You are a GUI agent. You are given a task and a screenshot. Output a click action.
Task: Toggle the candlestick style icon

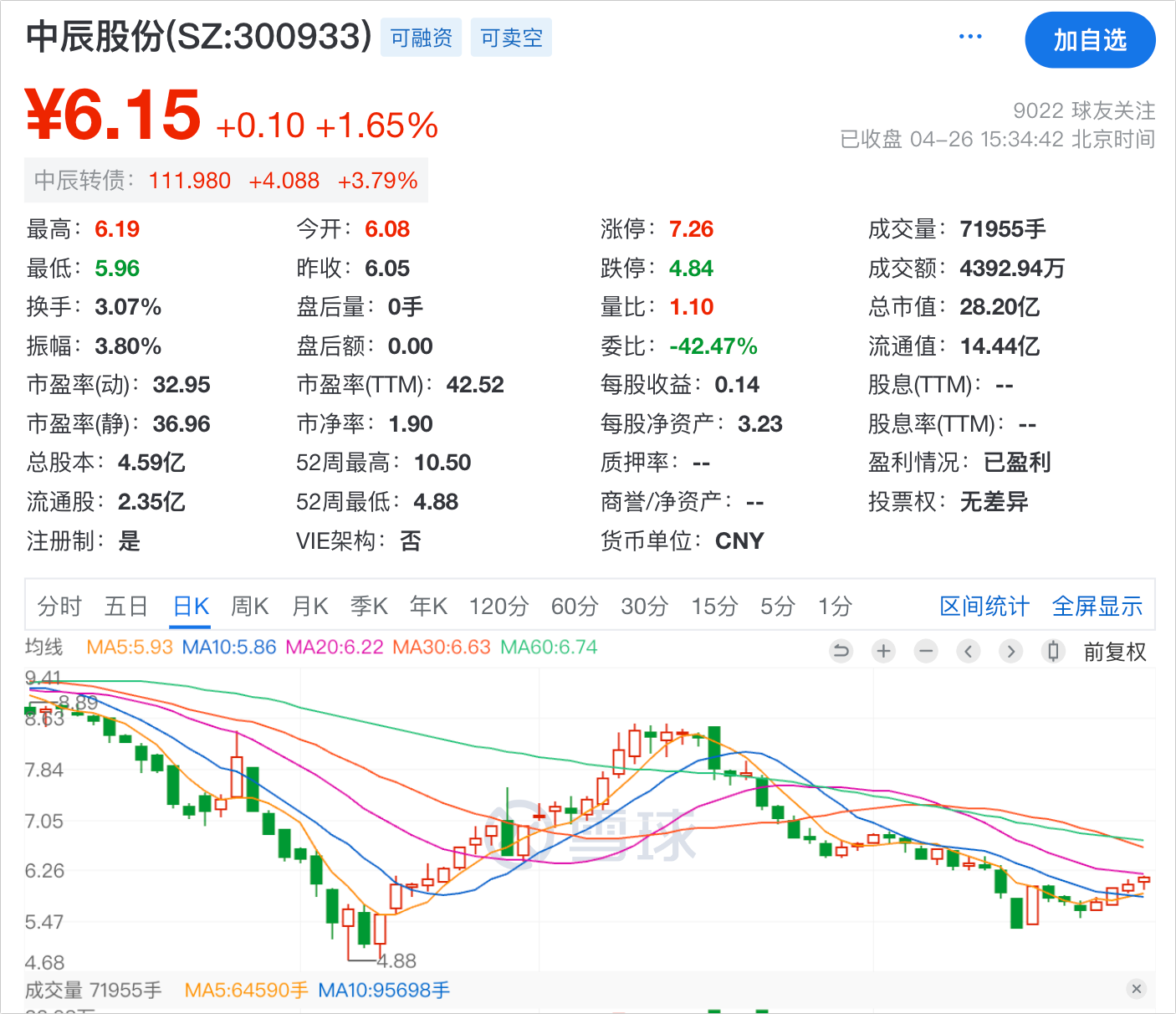(1053, 651)
